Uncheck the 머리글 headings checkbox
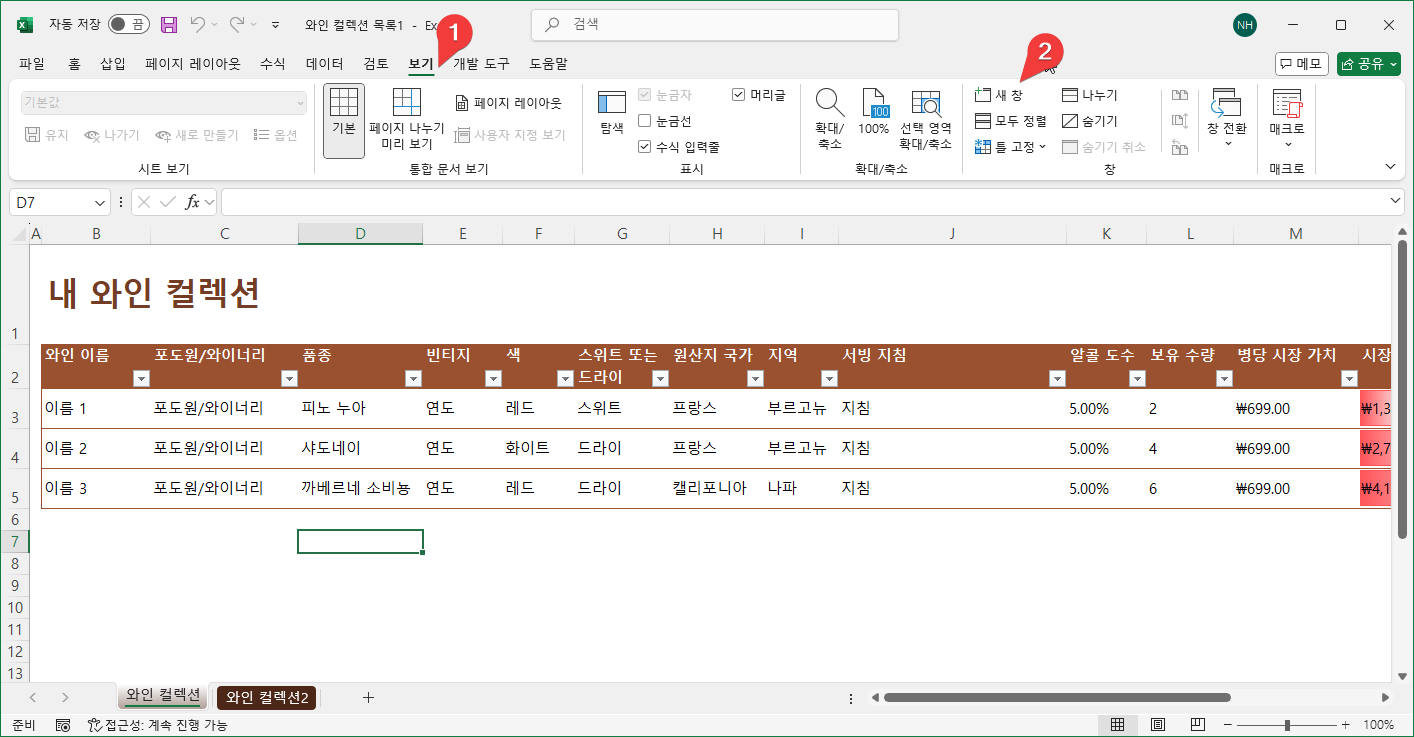This screenshot has height=737, width=1414. pos(740,94)
